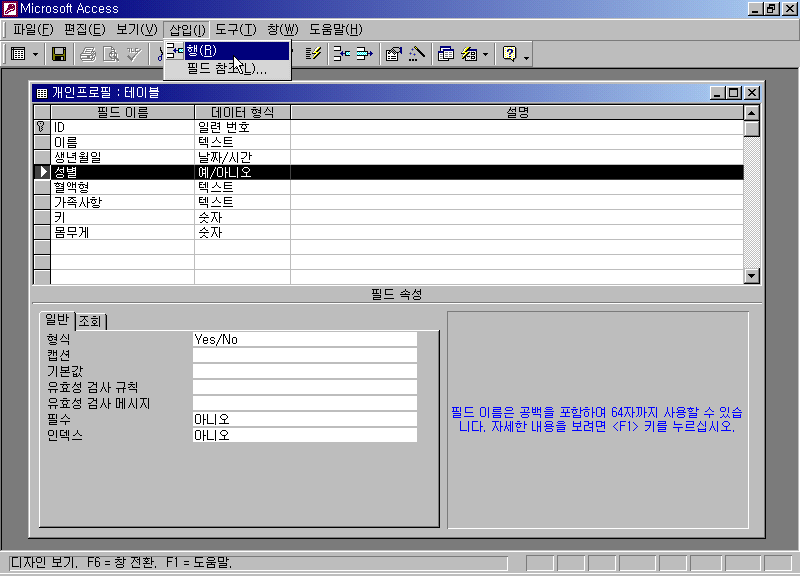Click the Properties toolbar icon
The height and width of the screenshot is (576, 800).
click(x=393, y=54)
